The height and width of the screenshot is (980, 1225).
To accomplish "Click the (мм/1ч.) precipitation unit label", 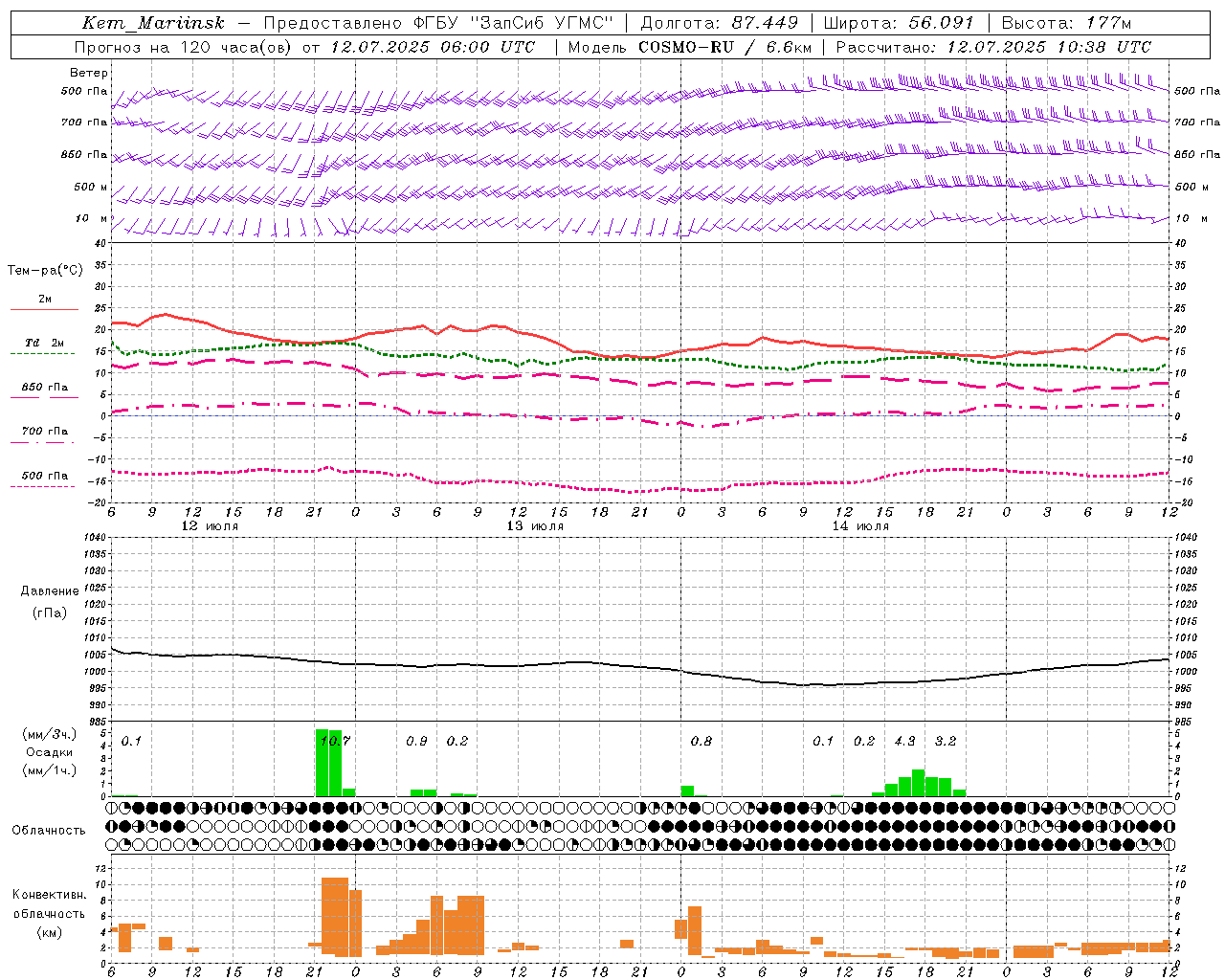I will pos(49,770).
